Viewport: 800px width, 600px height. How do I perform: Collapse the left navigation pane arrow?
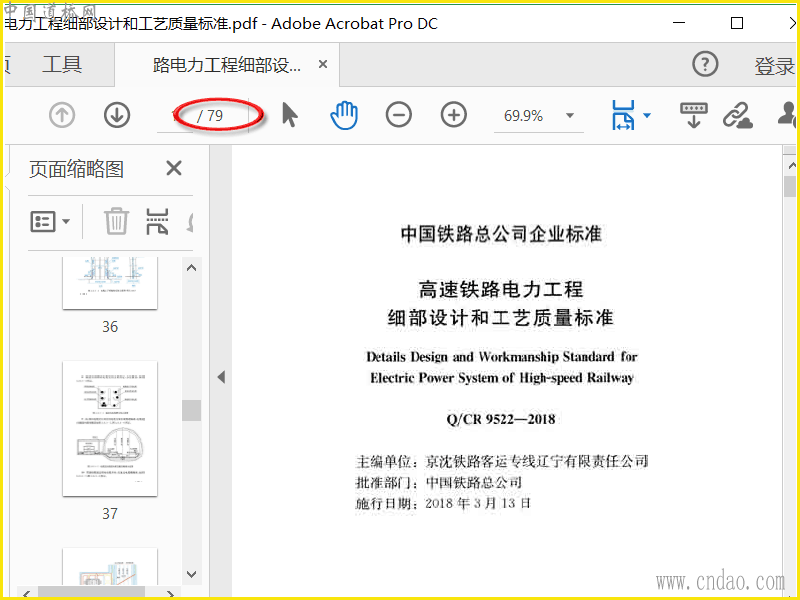point(221,377)
